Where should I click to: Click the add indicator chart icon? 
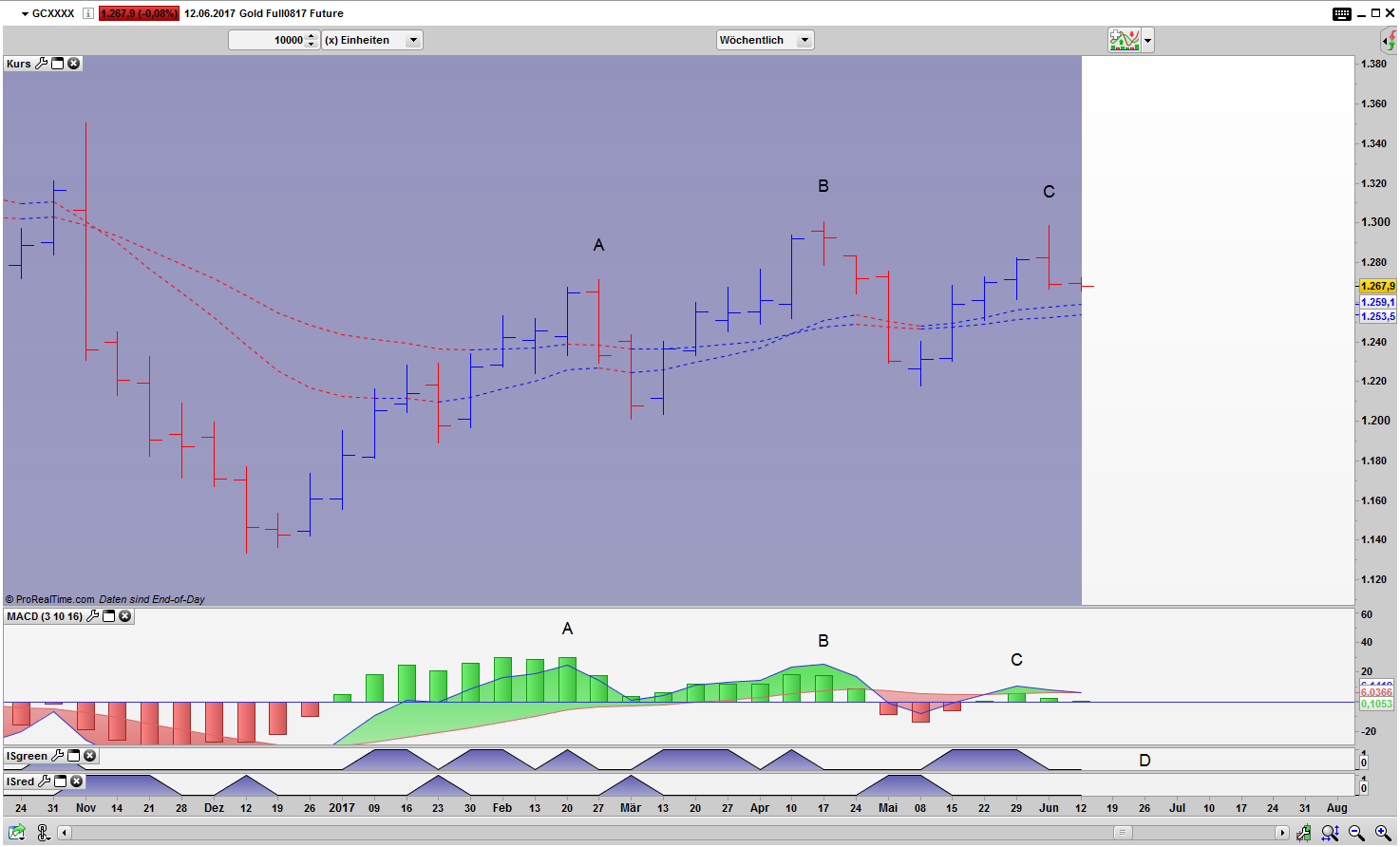coord(1124,40)
